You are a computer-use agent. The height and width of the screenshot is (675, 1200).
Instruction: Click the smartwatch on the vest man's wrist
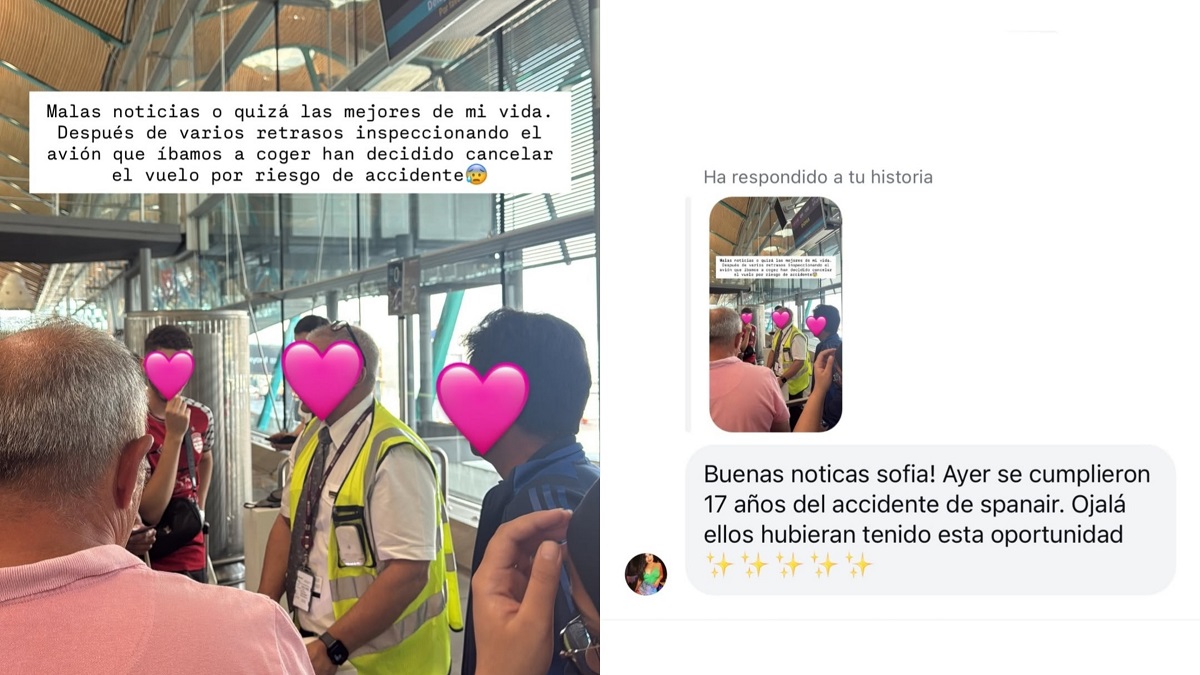[335, 650]
